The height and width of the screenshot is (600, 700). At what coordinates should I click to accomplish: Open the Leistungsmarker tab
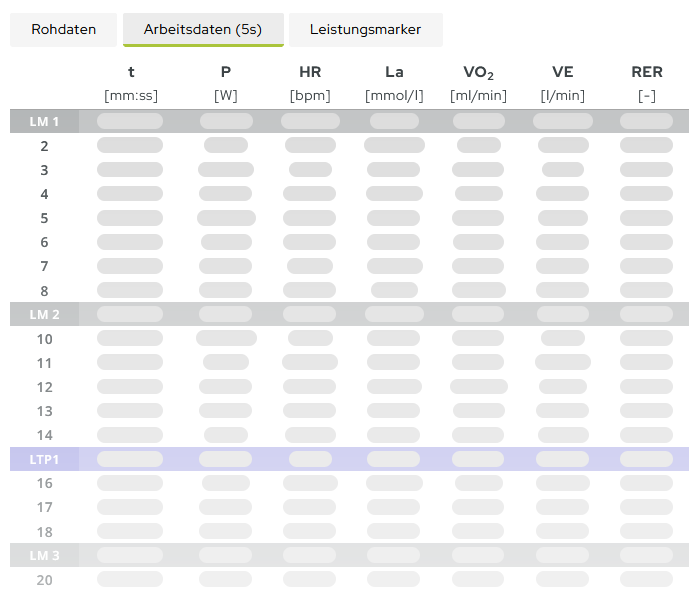pyautogui.click(x=365, y=30)
